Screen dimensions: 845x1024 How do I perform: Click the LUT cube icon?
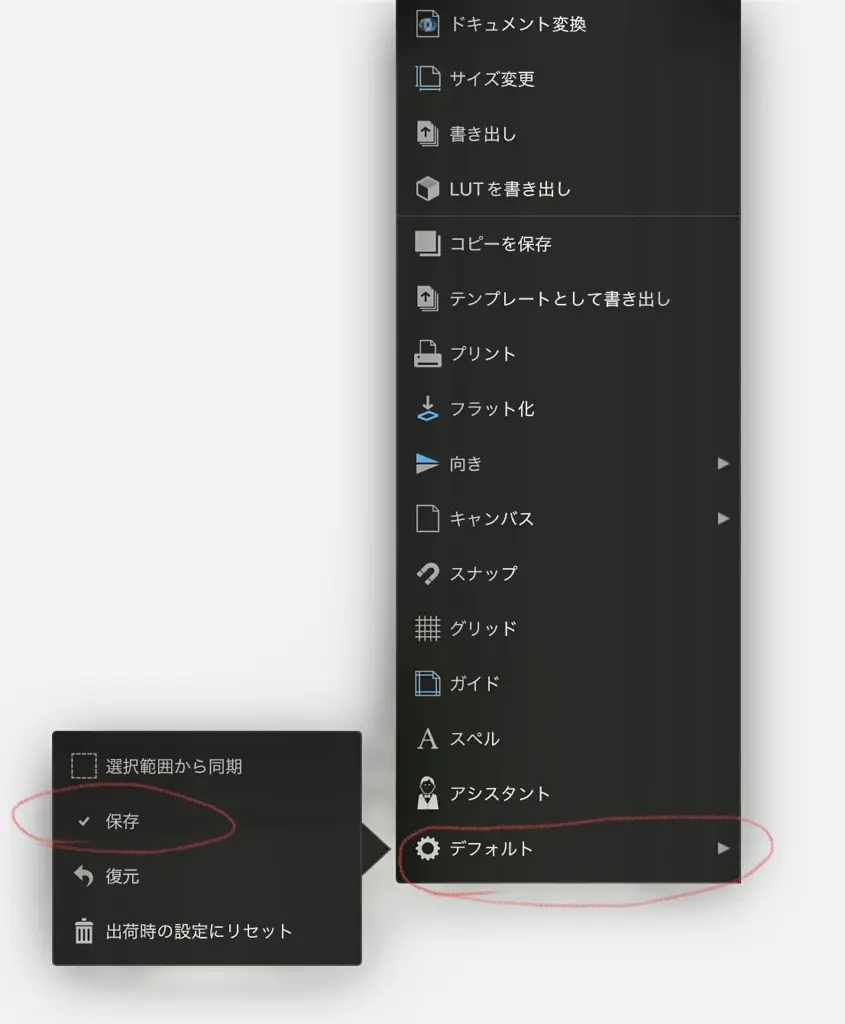point(428,189)
